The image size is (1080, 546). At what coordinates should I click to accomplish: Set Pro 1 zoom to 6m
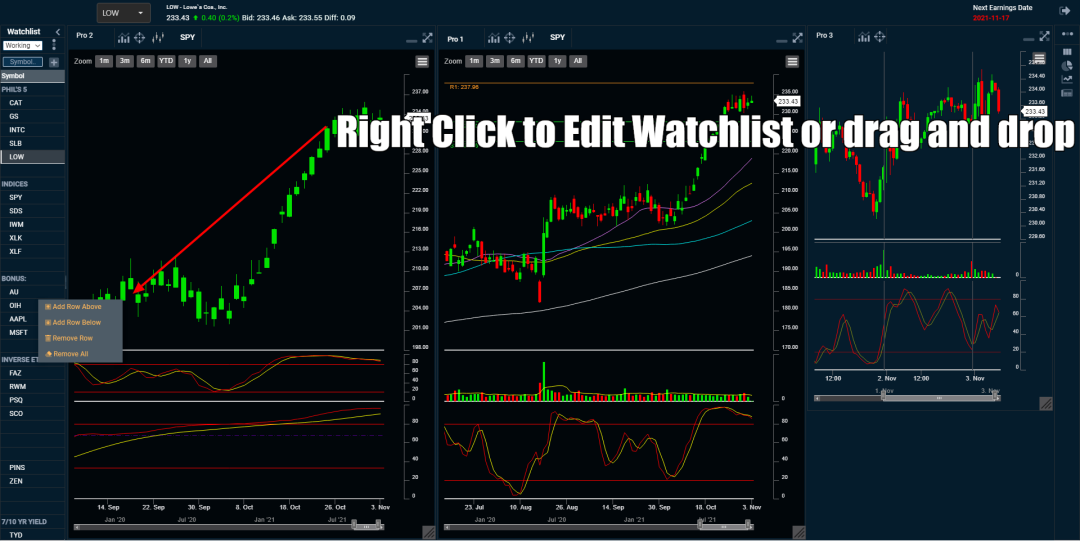tap(515, 61)
